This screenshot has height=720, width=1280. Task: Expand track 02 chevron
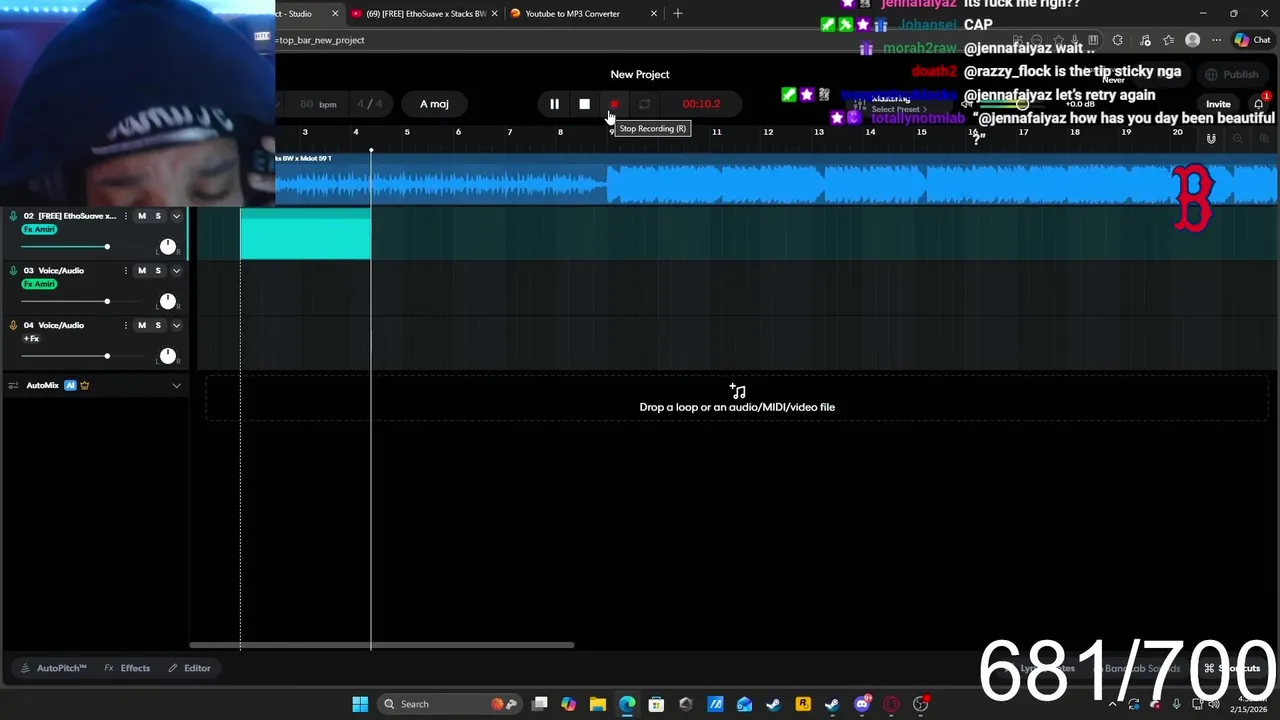click(177, 216)
